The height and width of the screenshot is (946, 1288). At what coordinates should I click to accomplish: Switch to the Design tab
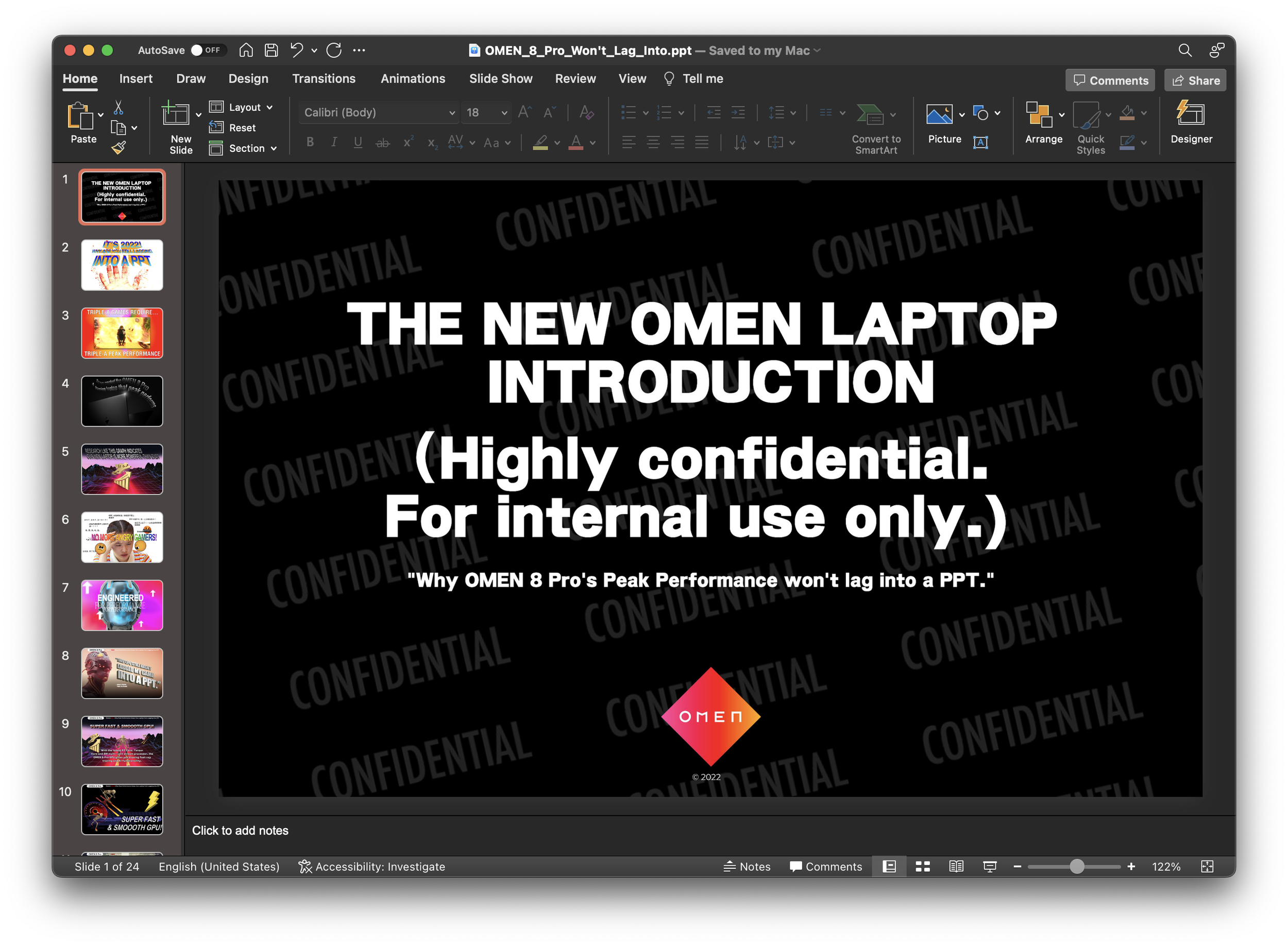[x=248, y=78]
